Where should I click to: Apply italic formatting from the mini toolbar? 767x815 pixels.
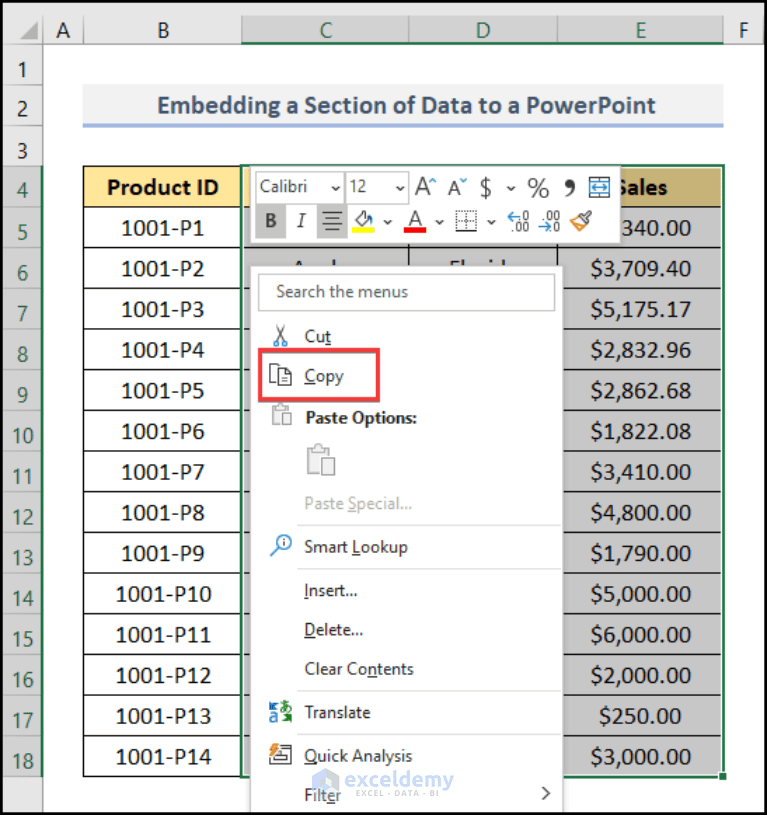click(x=301, y=220)
